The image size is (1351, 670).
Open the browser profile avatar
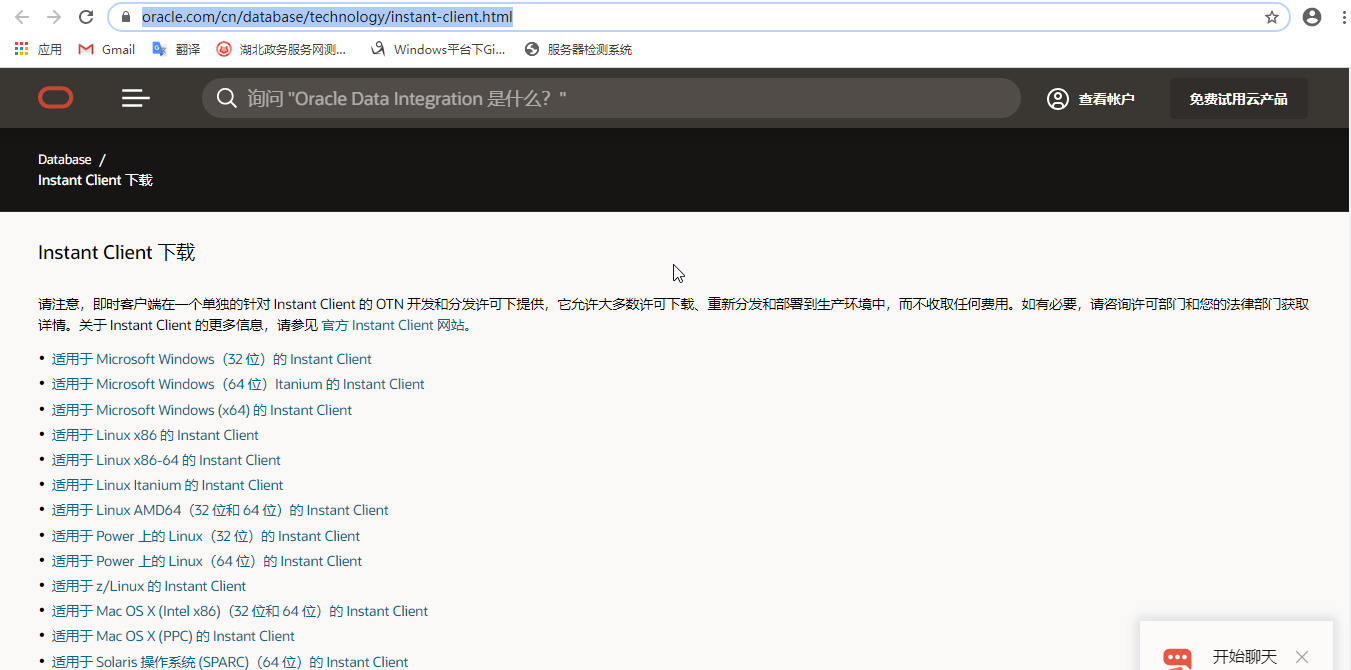[x=1312, y=16]
